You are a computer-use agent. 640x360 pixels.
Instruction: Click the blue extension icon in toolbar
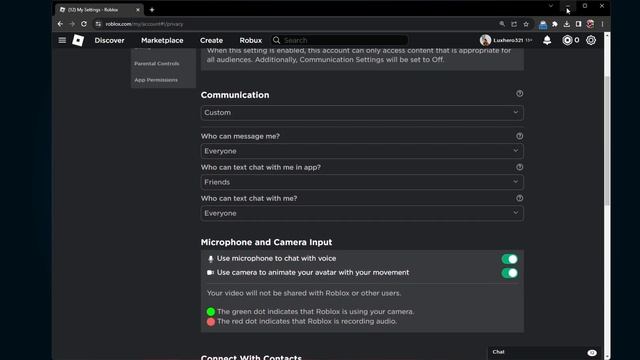click(x=543, y=24)
